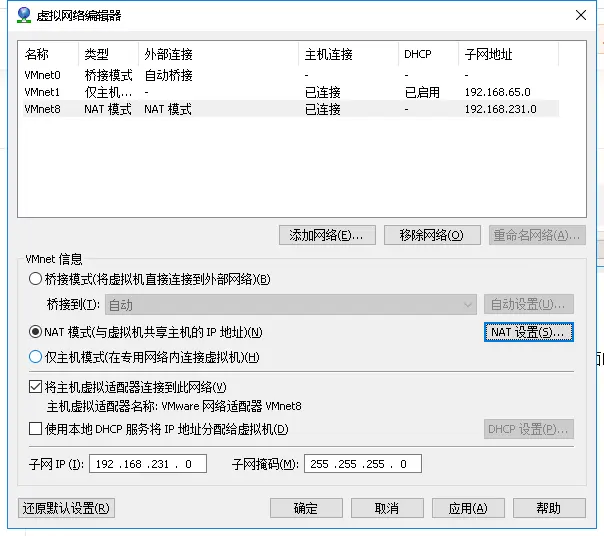Click the Virtual Network Editor globe icon

pos(24,15)
